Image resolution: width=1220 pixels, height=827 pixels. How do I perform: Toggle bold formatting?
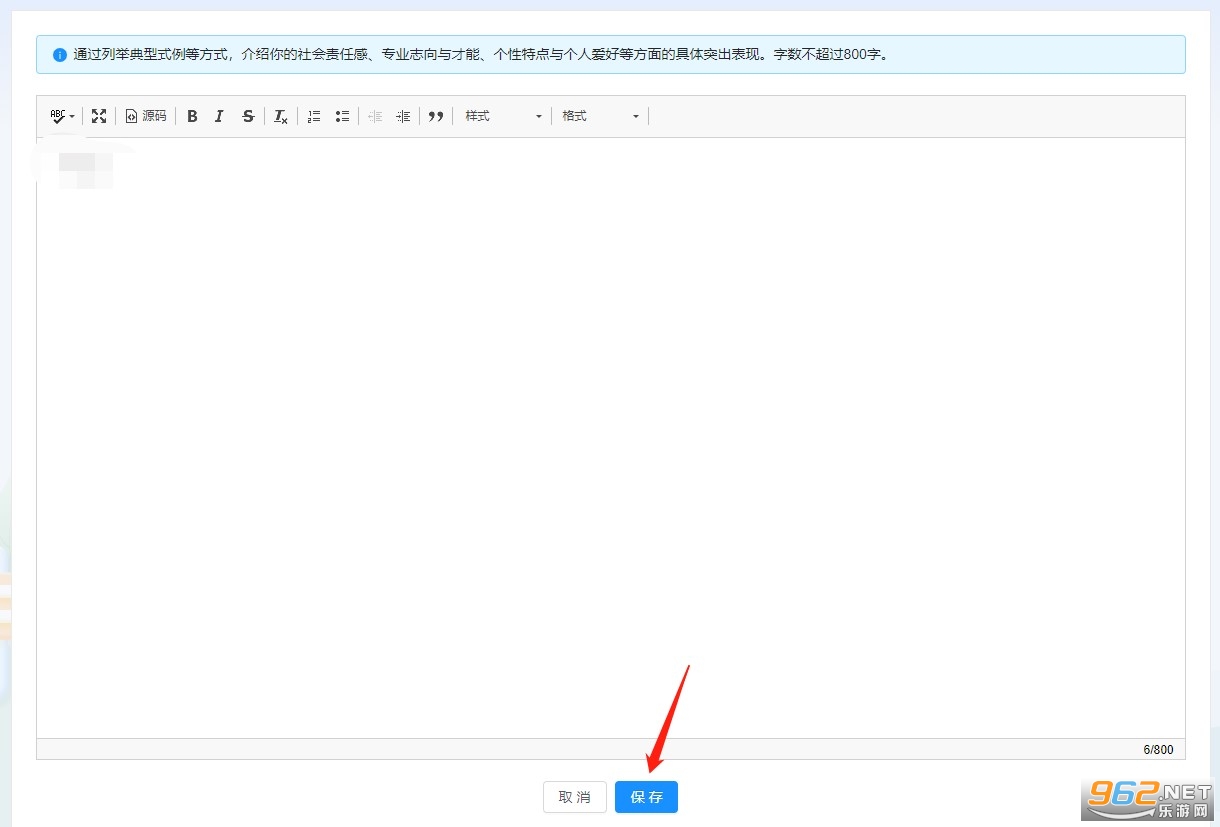pos(193,116)
